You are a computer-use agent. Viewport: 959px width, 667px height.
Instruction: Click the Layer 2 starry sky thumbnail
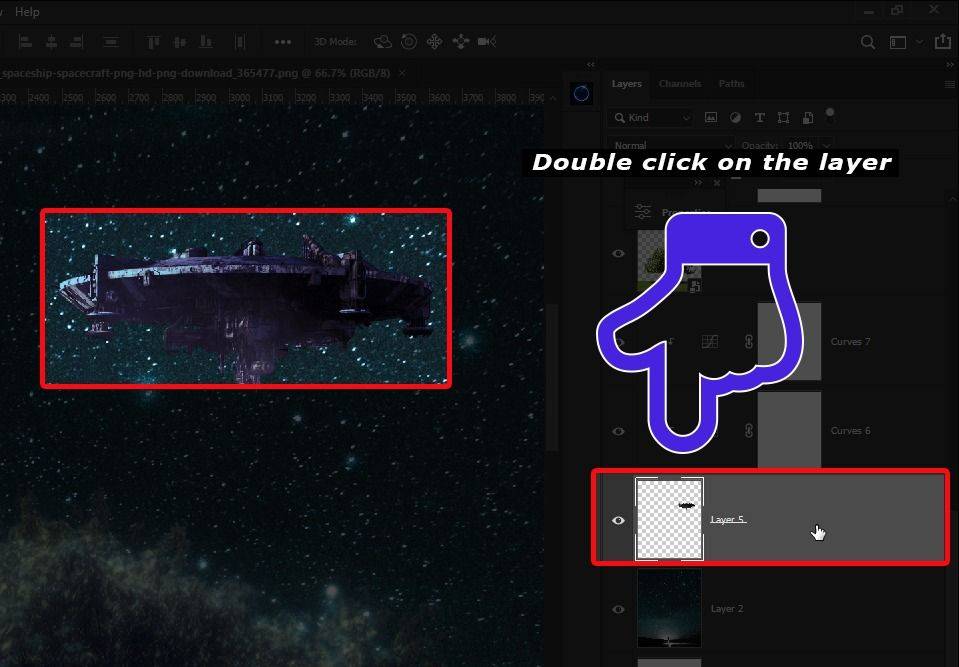pos(669,608)
